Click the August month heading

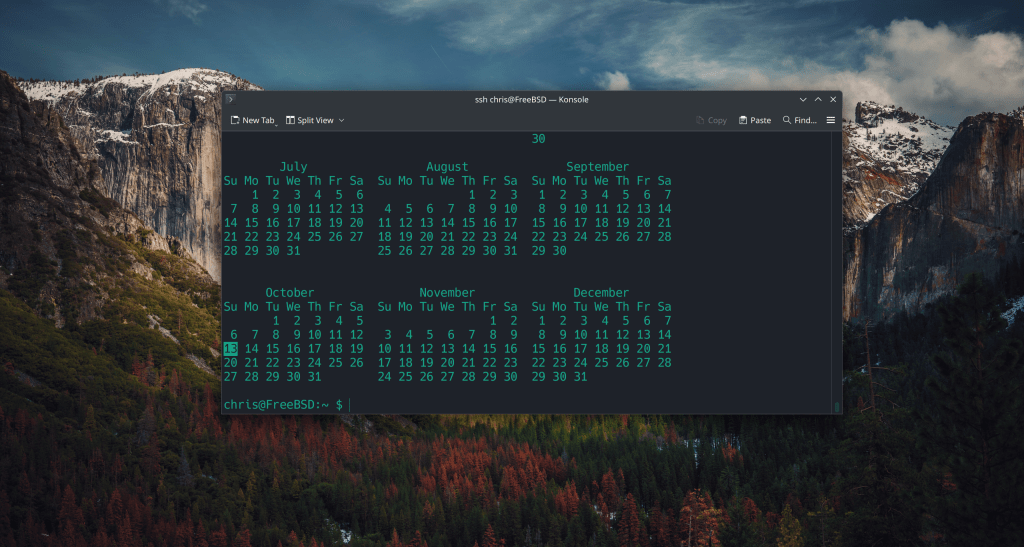click(x=447, y=167)
